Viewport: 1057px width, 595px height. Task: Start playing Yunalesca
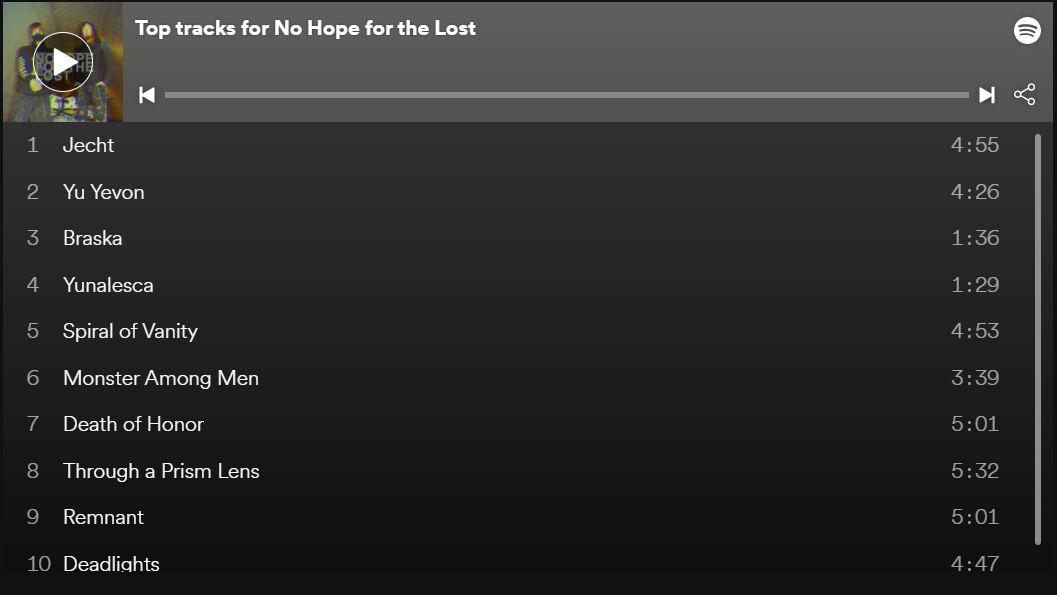click(x=108, y=285)
